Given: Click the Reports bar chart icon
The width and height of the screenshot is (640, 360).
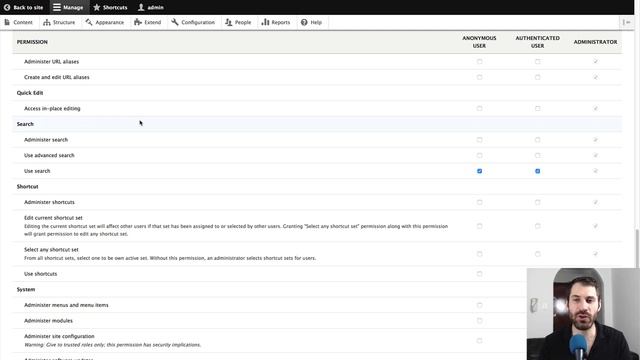Looking at the screenshot, I should pos(265,22).
